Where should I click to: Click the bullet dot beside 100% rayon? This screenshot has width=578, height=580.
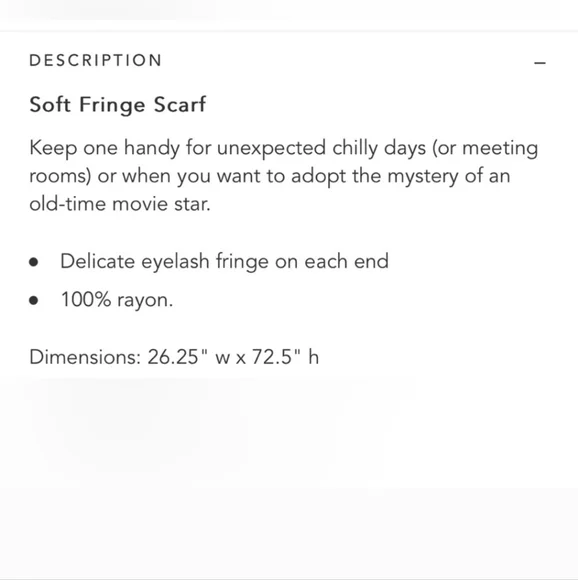[34, 300]
